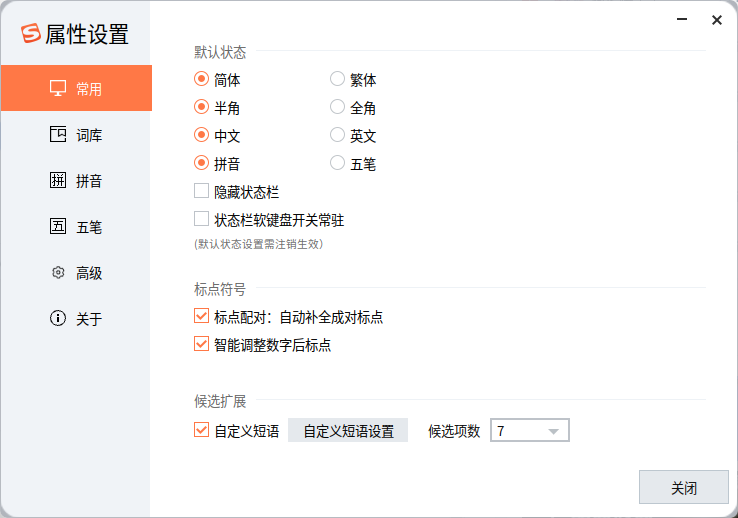Open the 自定义短语设置 button

348,430
